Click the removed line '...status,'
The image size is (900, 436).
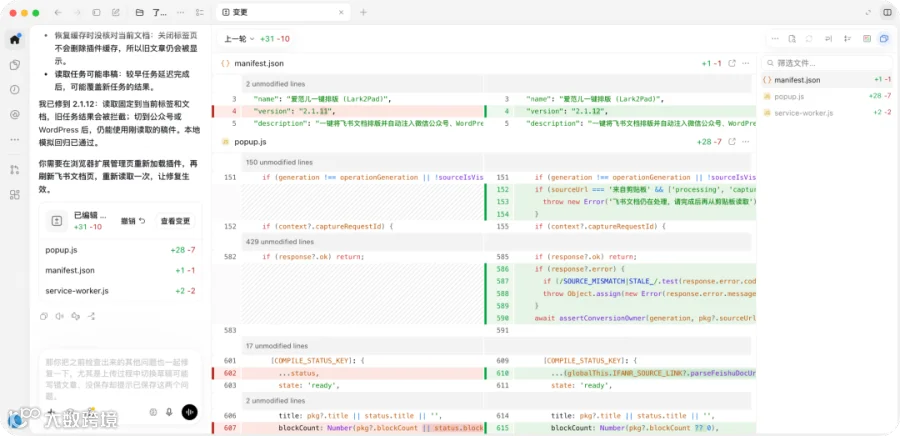[348, 373]
